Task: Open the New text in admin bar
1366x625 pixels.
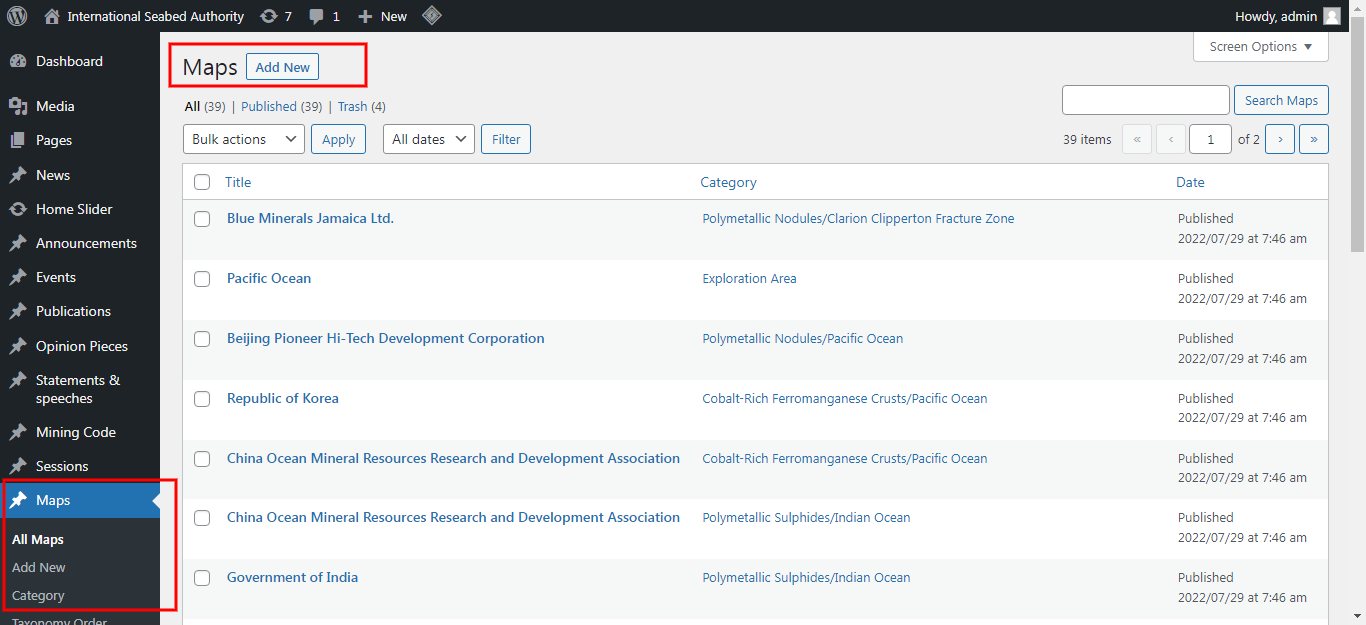Action: tap(394, 16)
